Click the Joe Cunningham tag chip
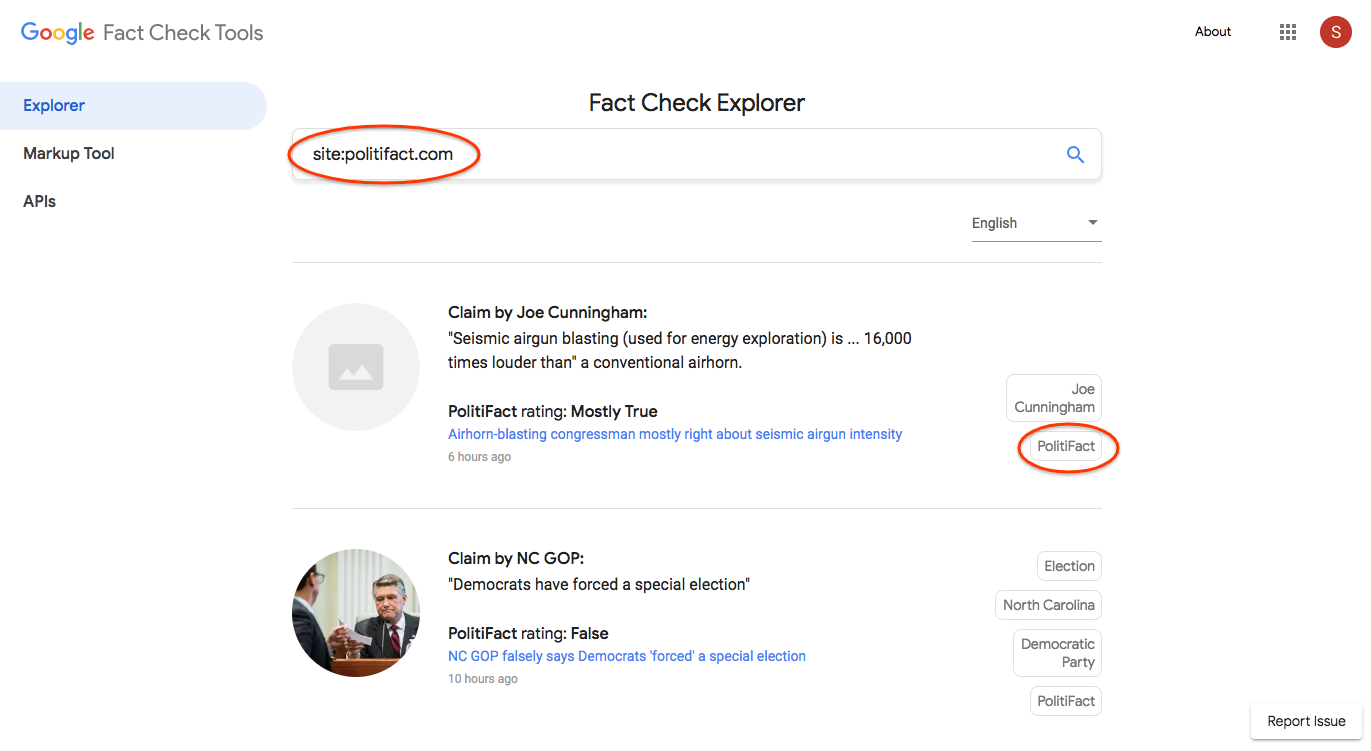 coord(1054,398)
